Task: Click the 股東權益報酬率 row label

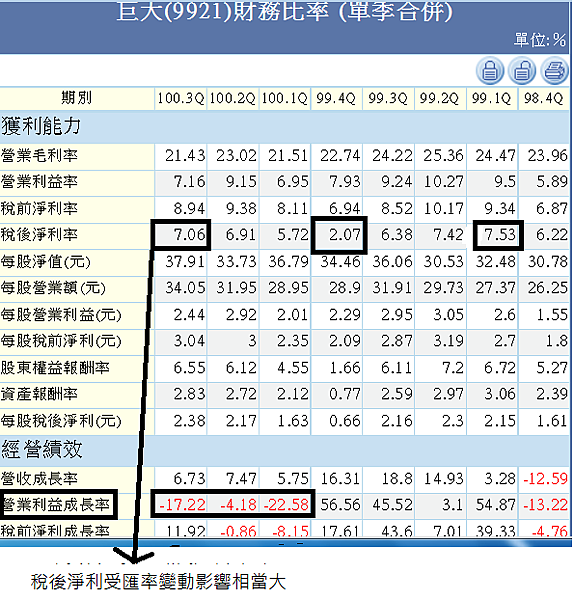Action: click(x=55, y=368)
